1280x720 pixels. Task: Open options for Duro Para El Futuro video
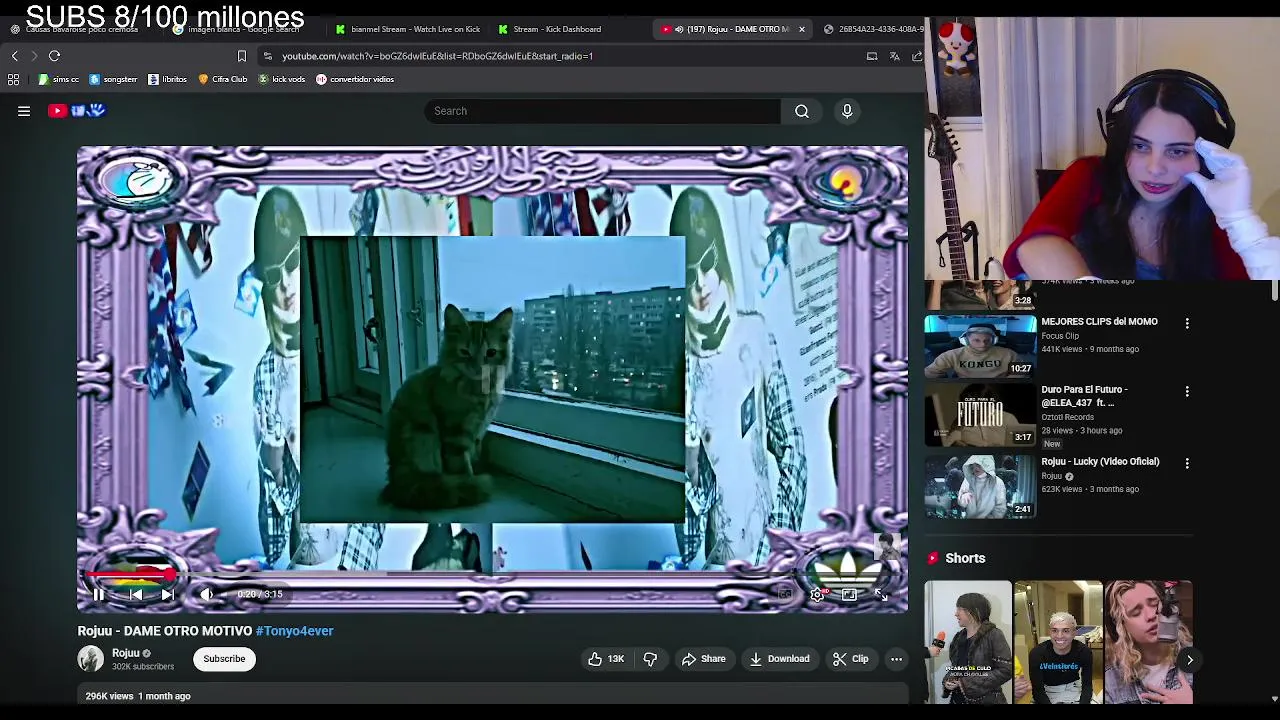coord(1187,392)
